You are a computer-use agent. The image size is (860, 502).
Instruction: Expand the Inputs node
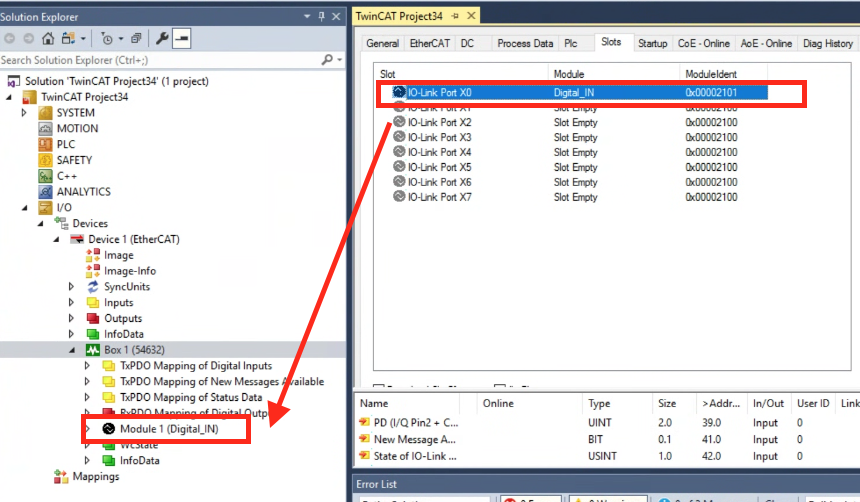click(x=71, y=303)
